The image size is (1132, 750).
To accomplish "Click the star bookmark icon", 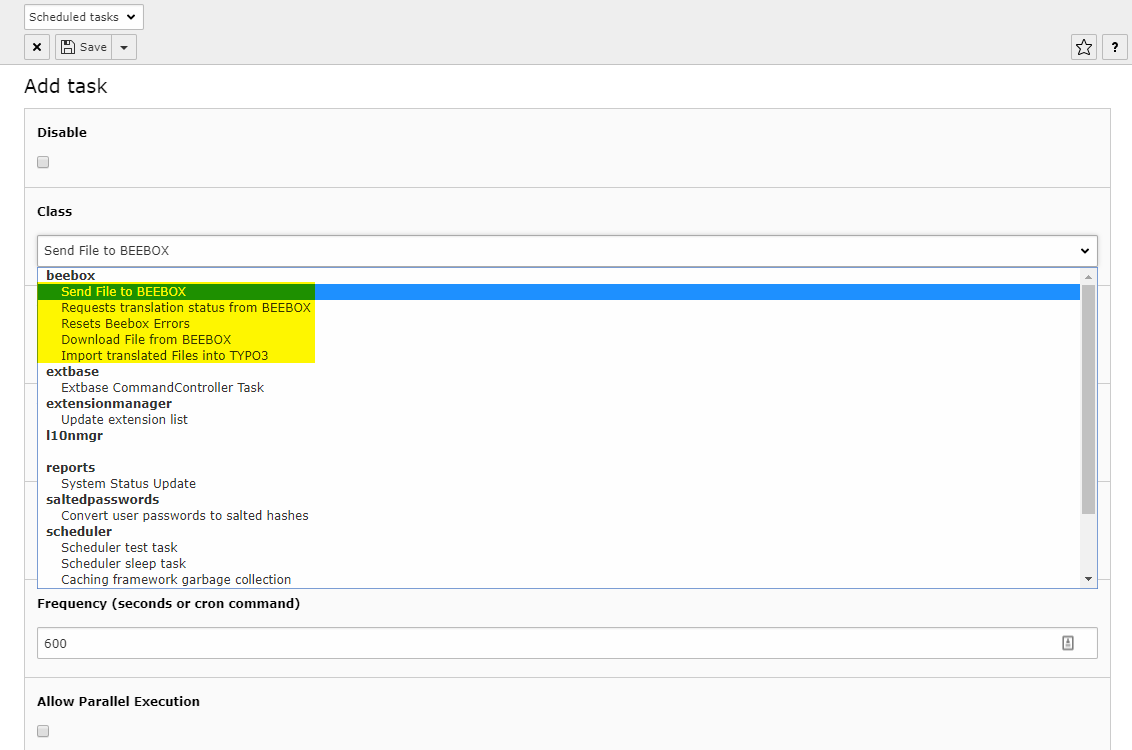I will pyautogui.click(x=1083, y=47).
